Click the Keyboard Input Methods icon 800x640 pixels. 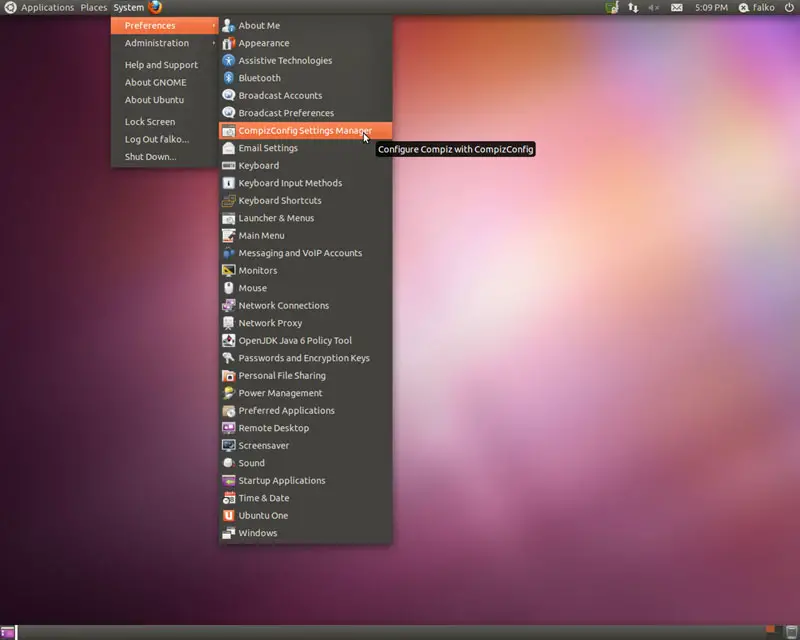coord(229,183)
